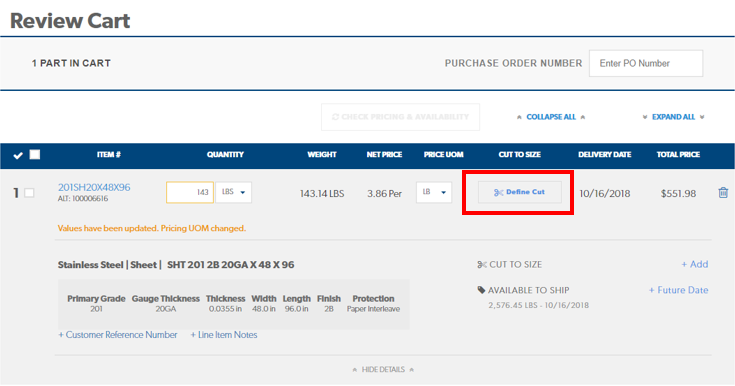Delete the cart item with trash icon

pos(723,193)
